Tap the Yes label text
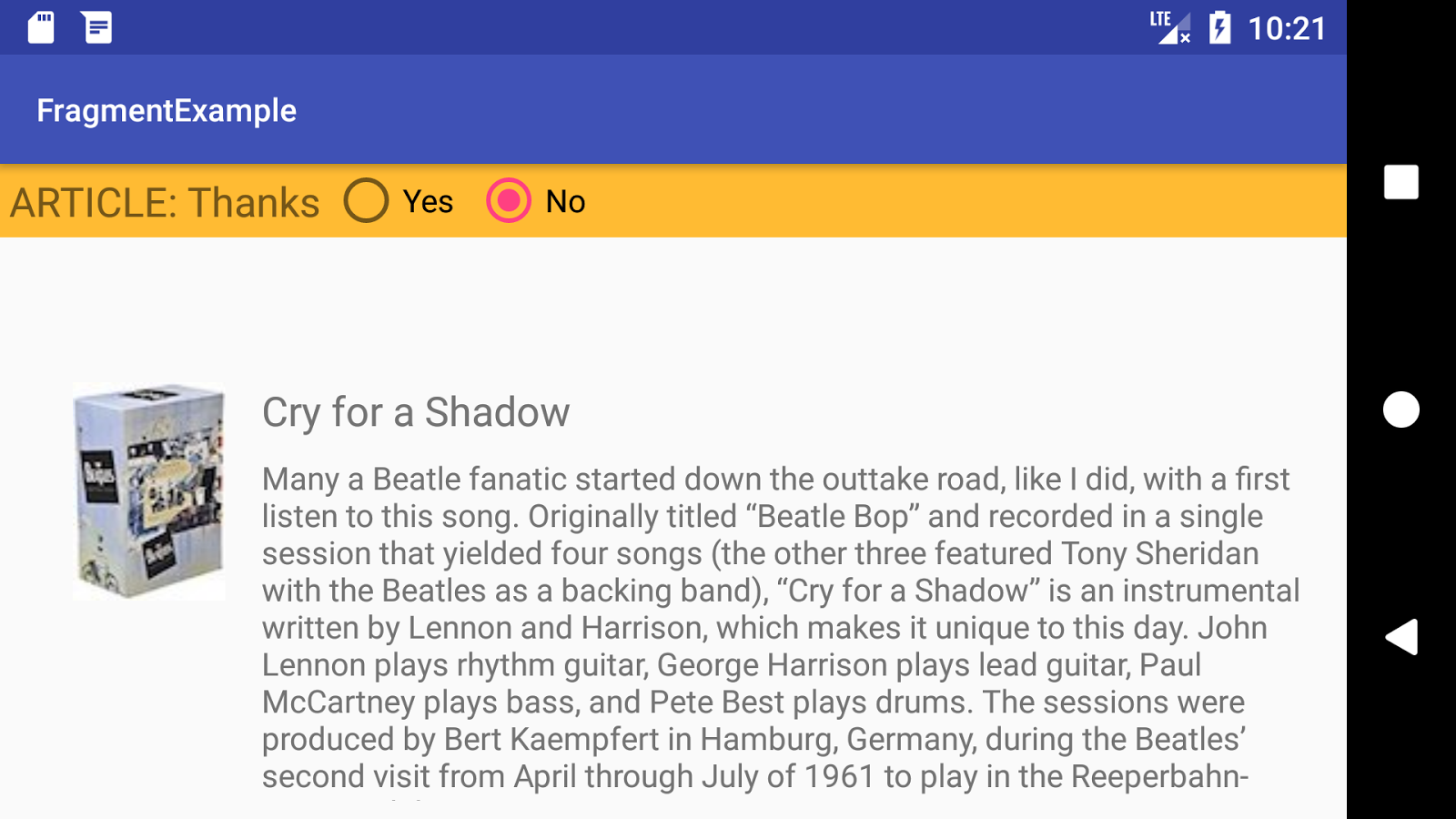 coord(428,201)
